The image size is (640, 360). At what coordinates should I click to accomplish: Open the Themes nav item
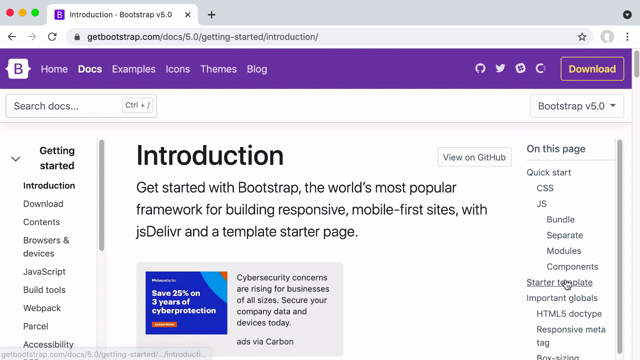coord(218,69)
